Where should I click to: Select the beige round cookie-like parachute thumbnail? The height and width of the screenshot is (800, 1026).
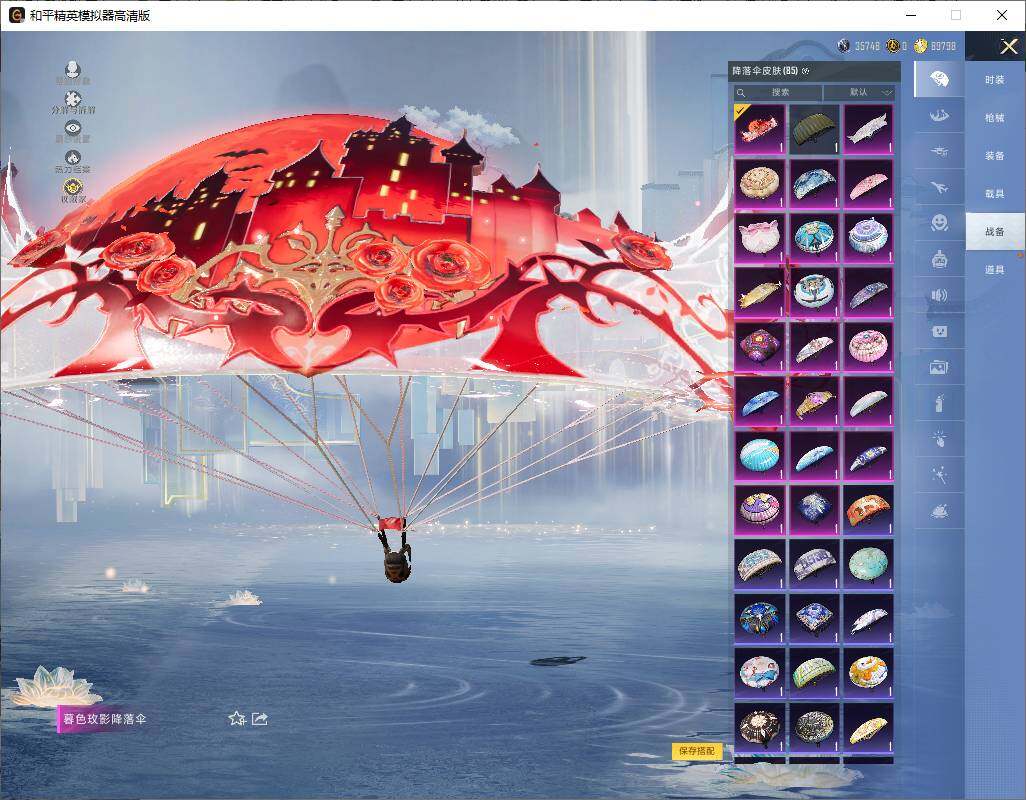(x=760, y=184)
